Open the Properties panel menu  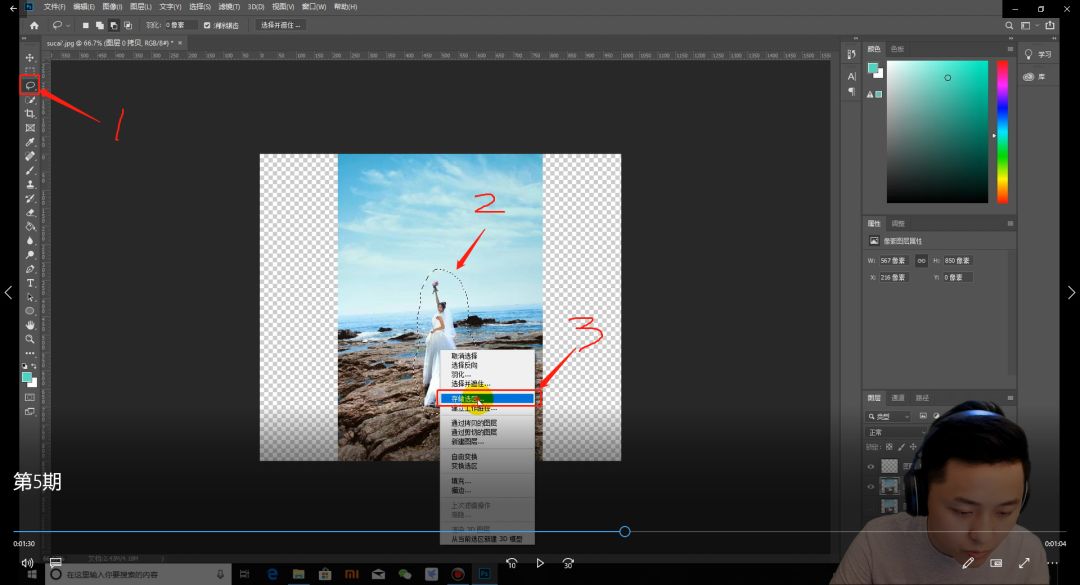[1010, 223]
